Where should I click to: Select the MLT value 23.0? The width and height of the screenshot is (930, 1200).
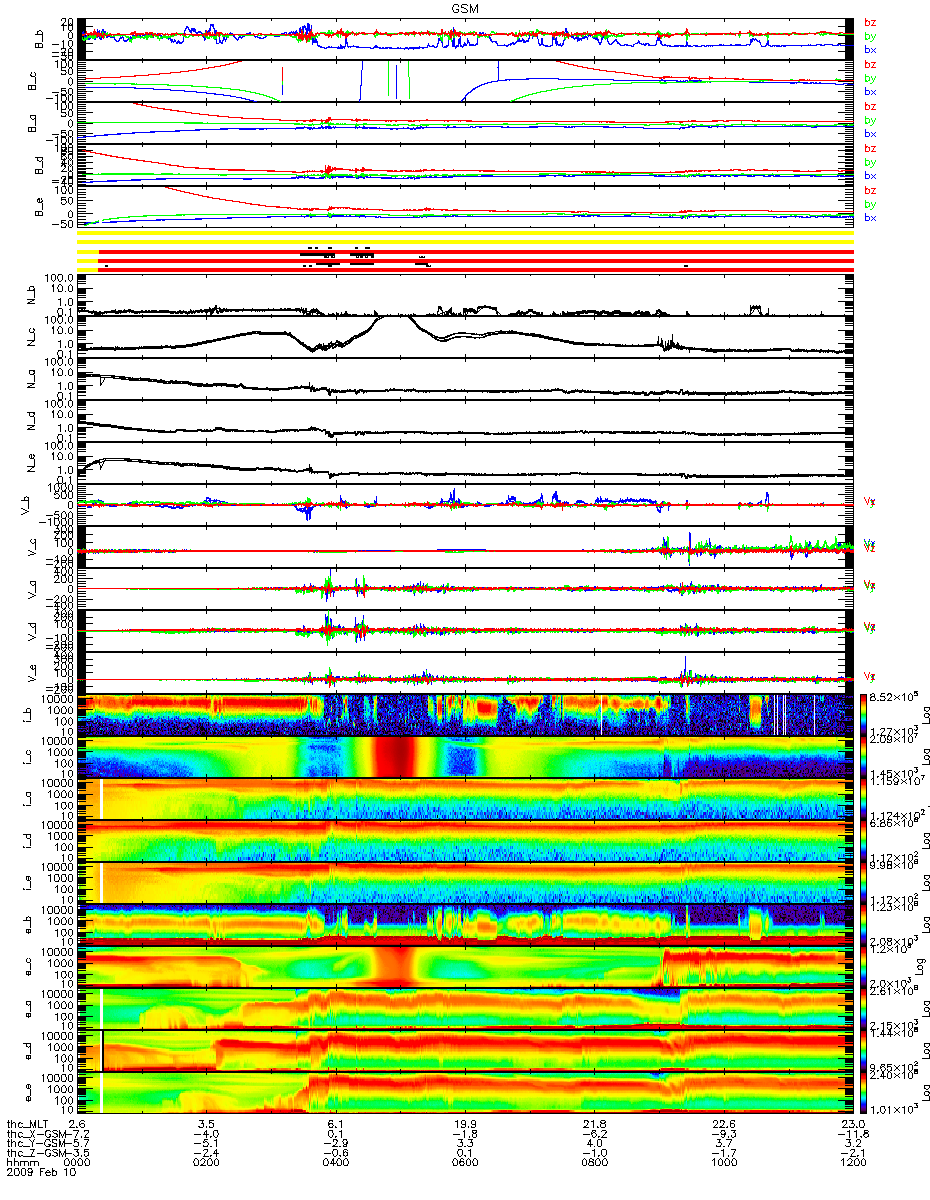click(853, 1125)
